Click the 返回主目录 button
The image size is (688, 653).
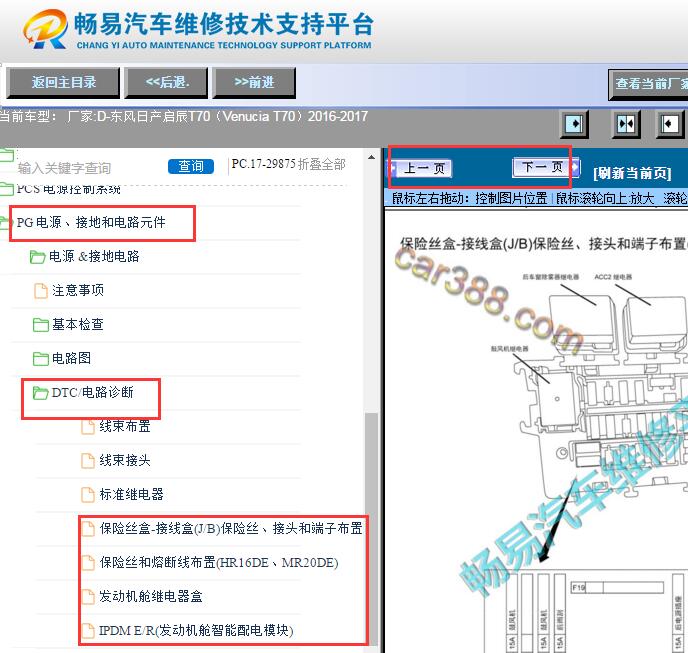pos(63,83)
